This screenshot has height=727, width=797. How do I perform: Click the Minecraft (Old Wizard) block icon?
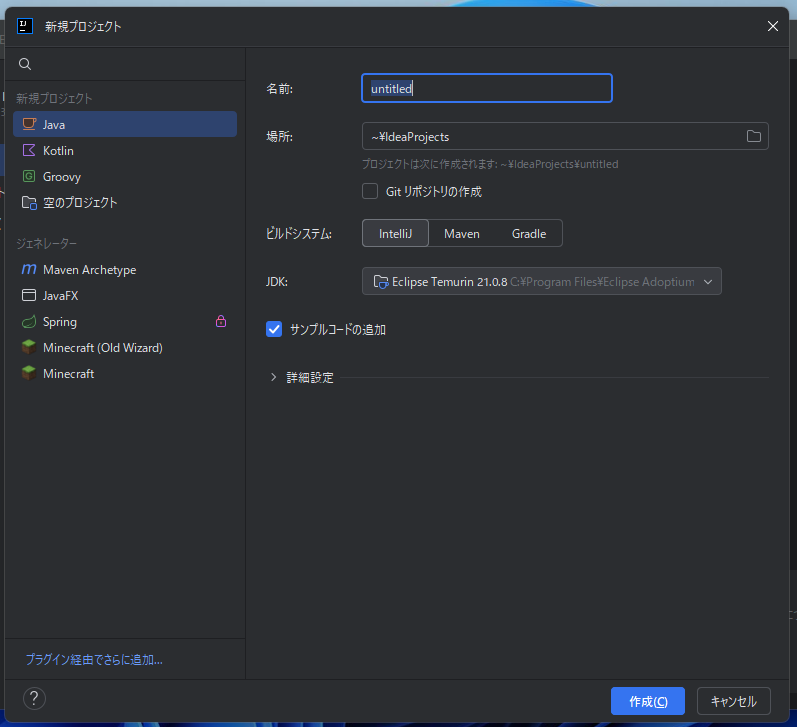[29, 348]
